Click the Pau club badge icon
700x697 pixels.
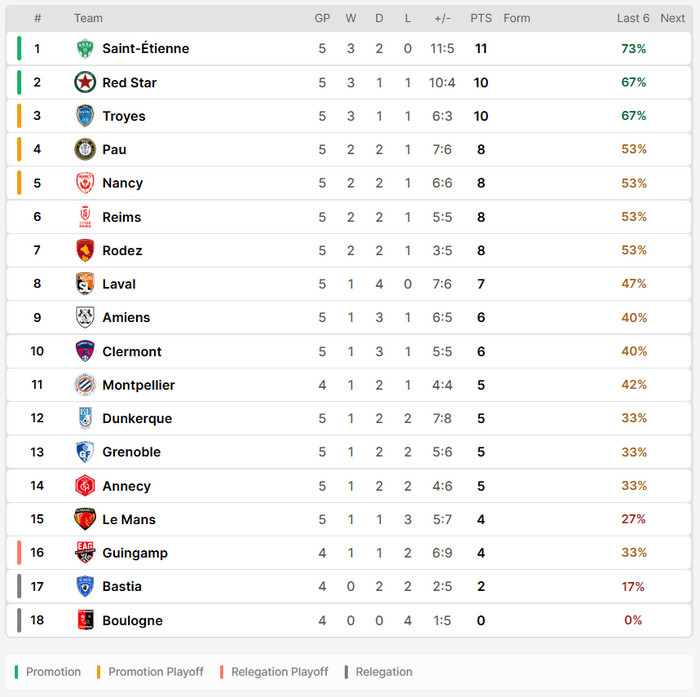(85, 149)
